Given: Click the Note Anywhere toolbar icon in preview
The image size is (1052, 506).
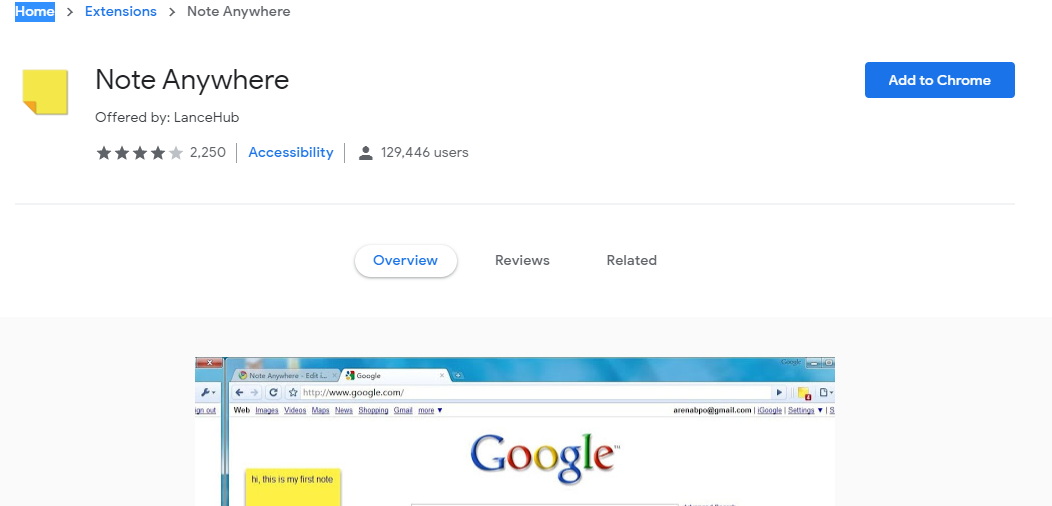Looking at the screenshot, I should point(804,393).
